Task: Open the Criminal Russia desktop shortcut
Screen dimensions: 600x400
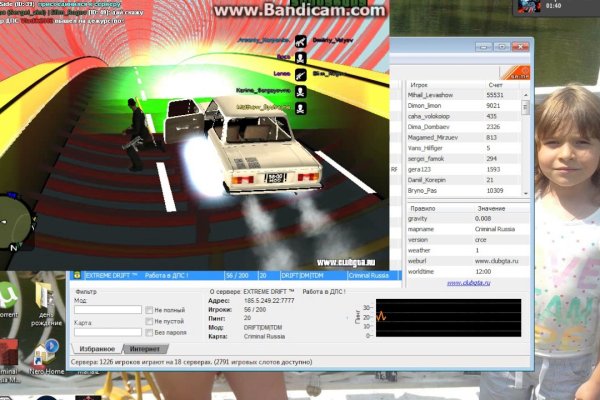Action: coord(8,361)
